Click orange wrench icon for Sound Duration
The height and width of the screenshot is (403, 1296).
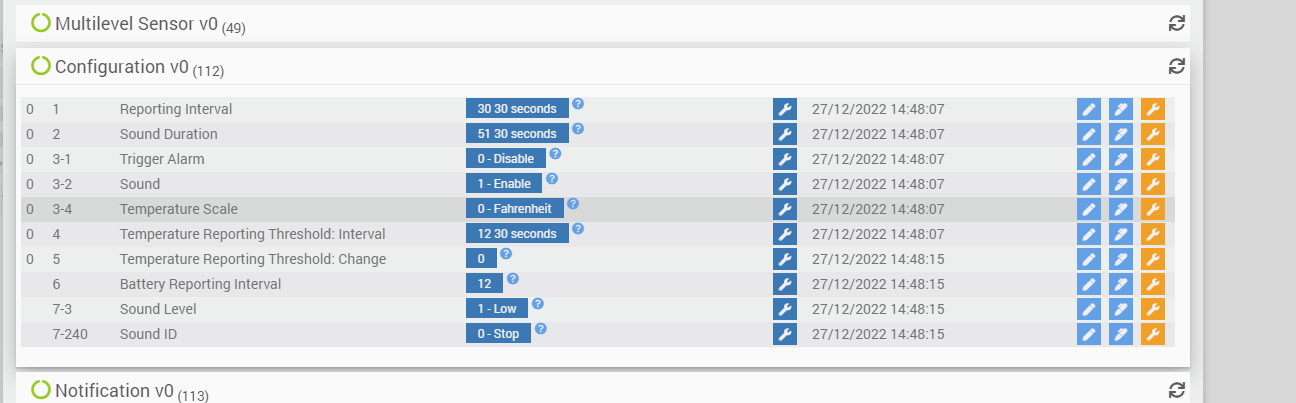click(x=1153, y=134)
